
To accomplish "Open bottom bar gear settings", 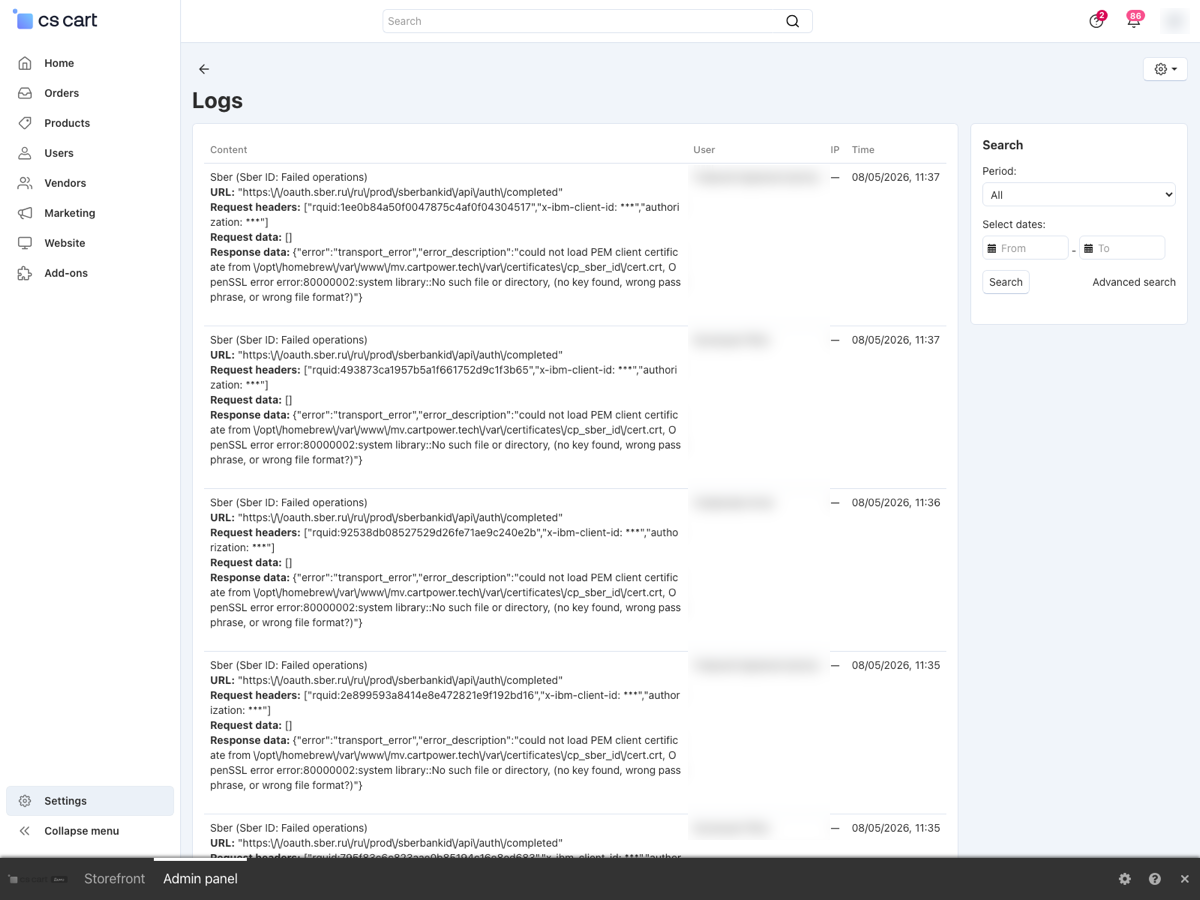I will [x=1125, y=879].
